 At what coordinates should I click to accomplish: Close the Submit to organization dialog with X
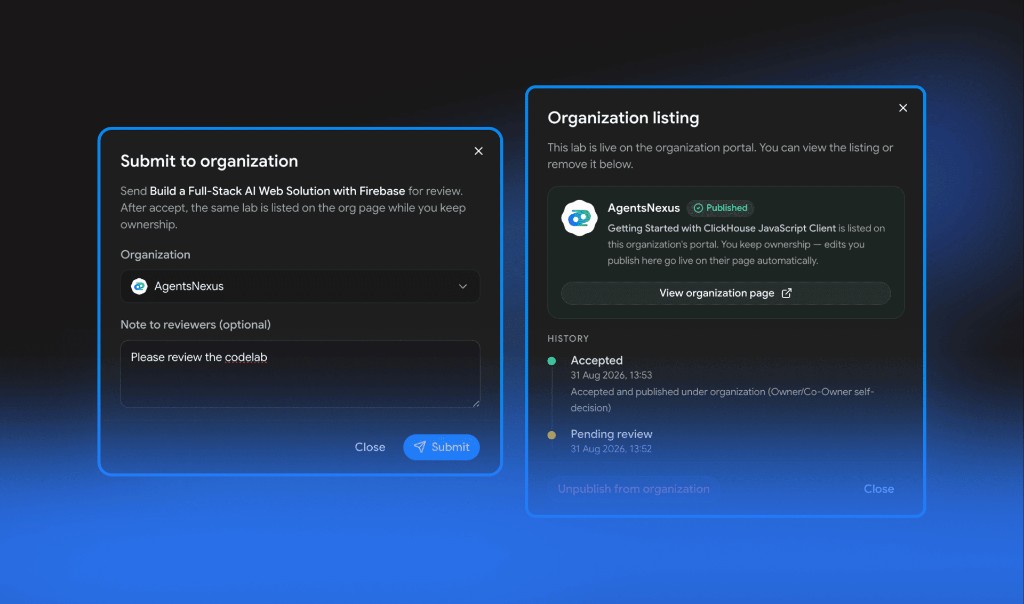[x=478, y=151]
